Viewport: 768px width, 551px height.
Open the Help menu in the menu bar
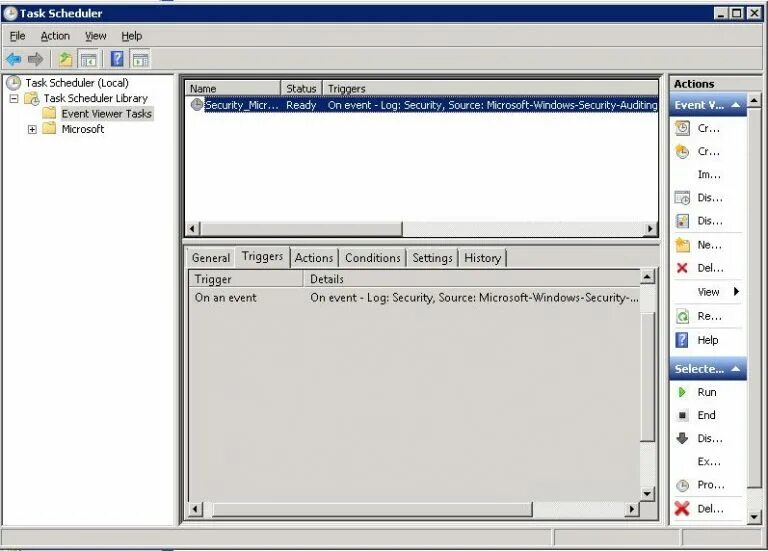click(132, 36)
